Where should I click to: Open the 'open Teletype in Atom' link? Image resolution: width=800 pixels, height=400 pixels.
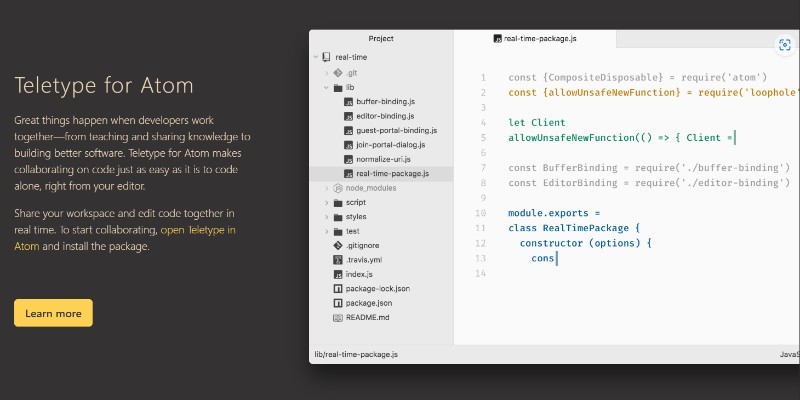click(x=125, y=238)
